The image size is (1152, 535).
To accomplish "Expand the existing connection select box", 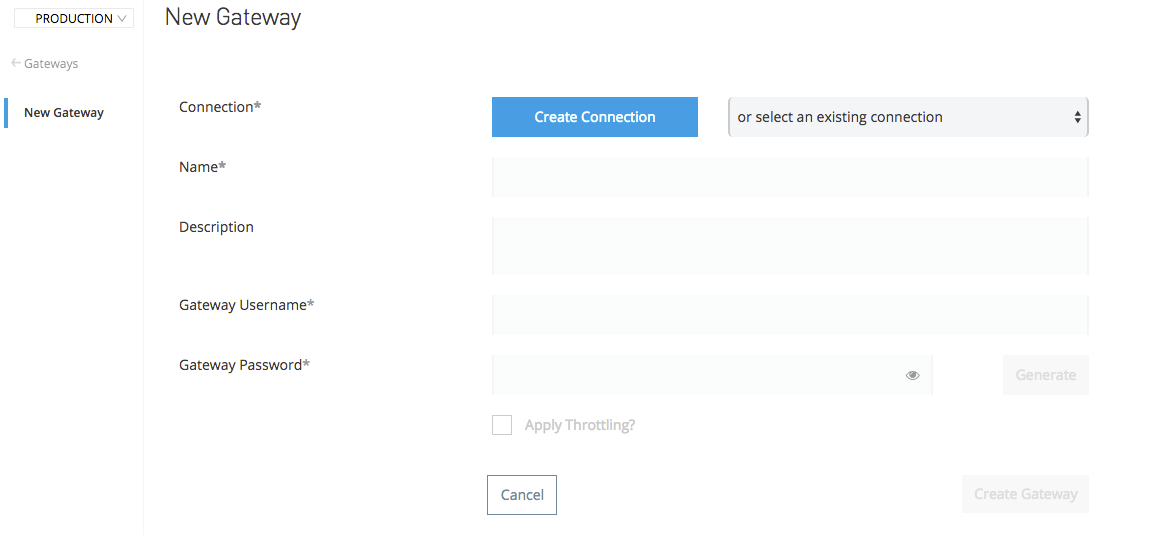I will [907, 117].
